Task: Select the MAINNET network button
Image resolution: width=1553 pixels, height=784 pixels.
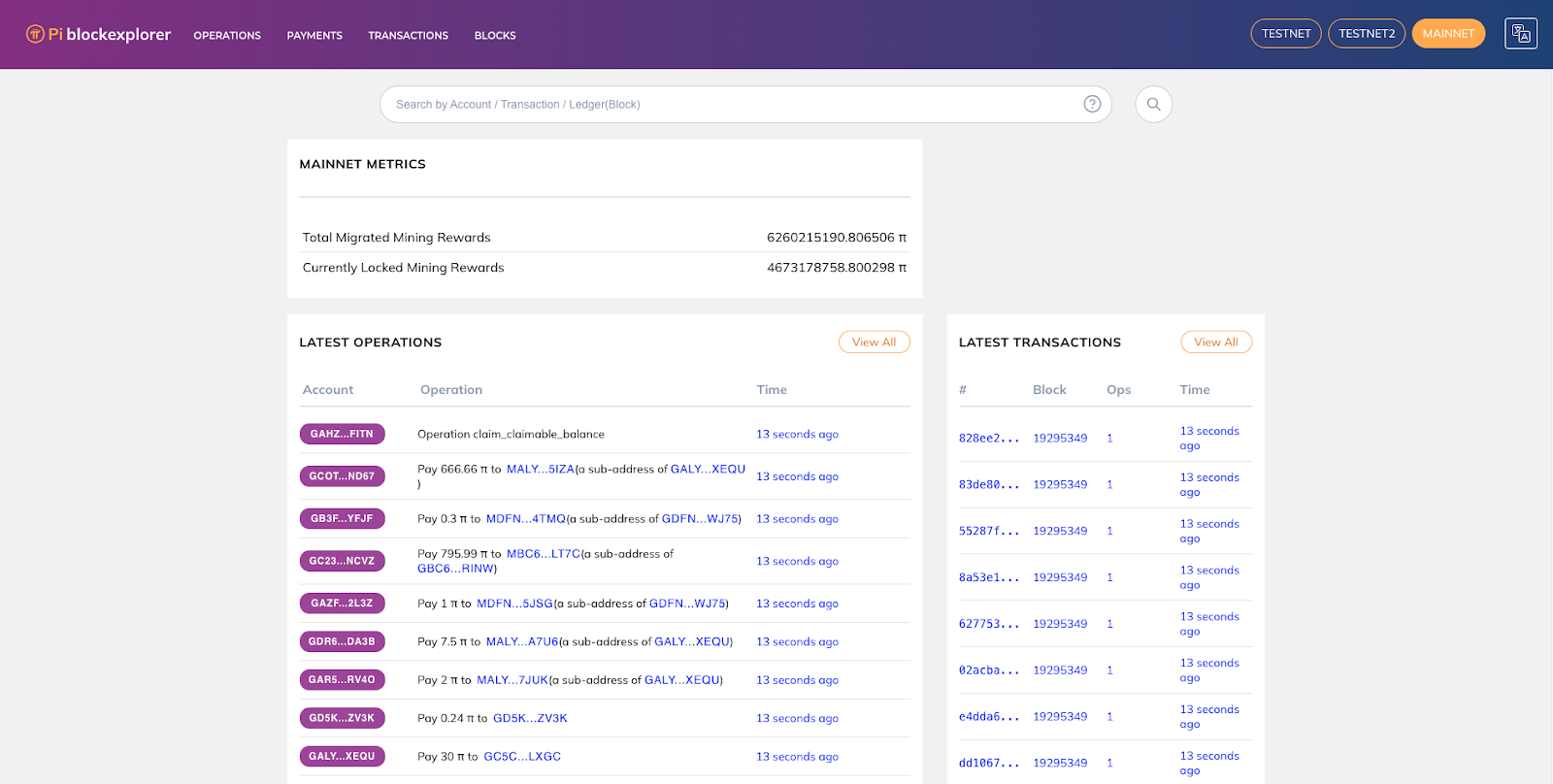Action: 1447,34
